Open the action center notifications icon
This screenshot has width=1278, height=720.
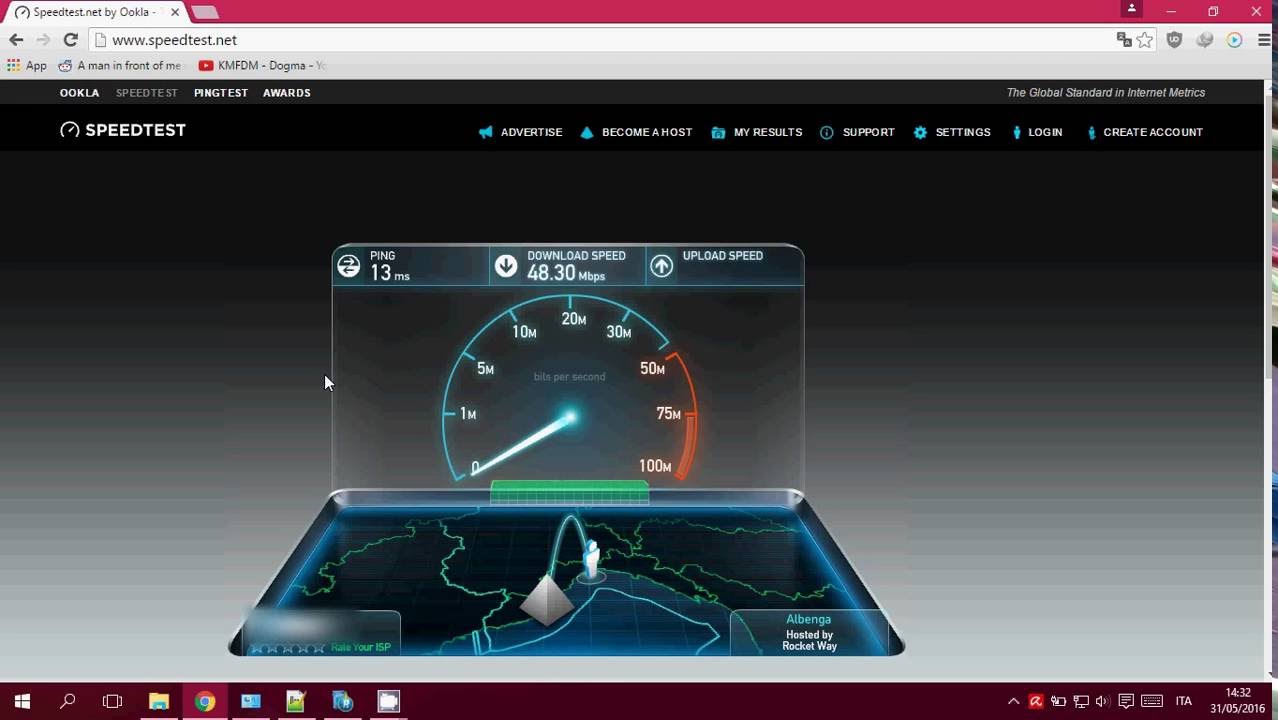click(1126, 701)
